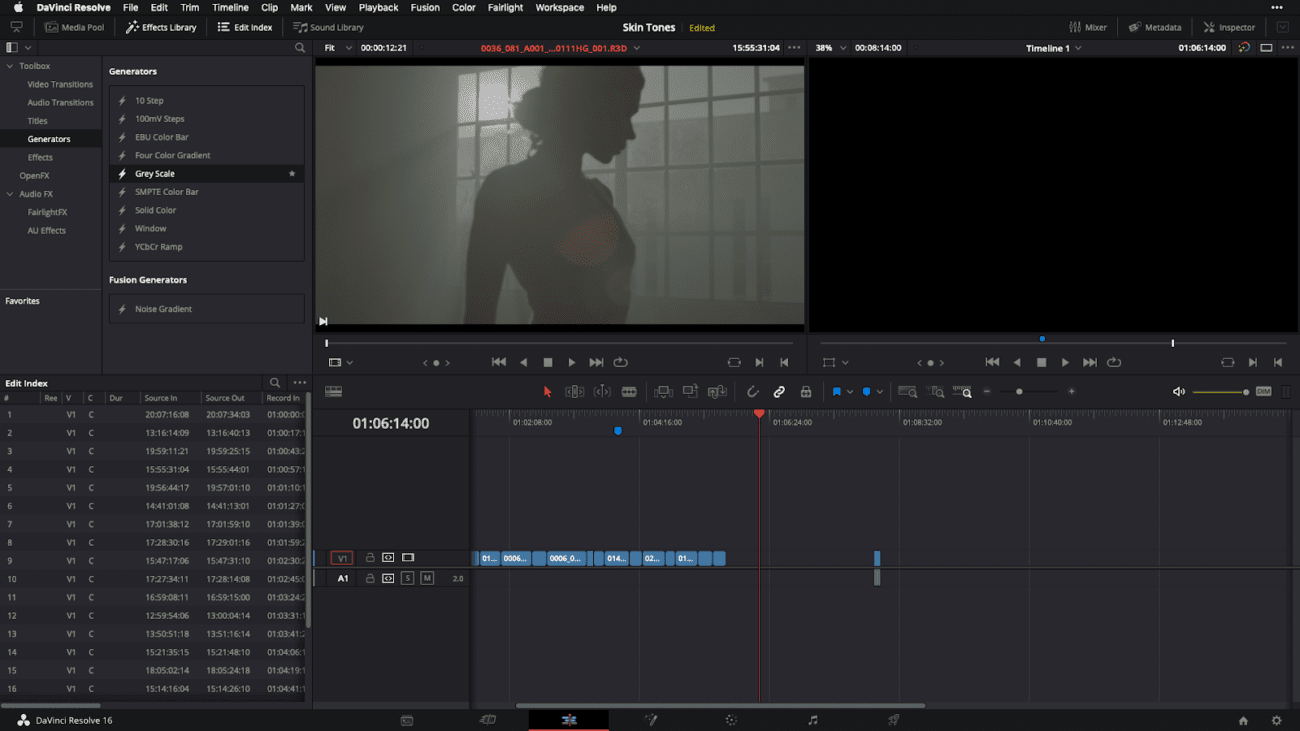The width and height of the screenshot is (1300, 731).
Task: Mute the A1 audio track
Action: pos(425,578)
